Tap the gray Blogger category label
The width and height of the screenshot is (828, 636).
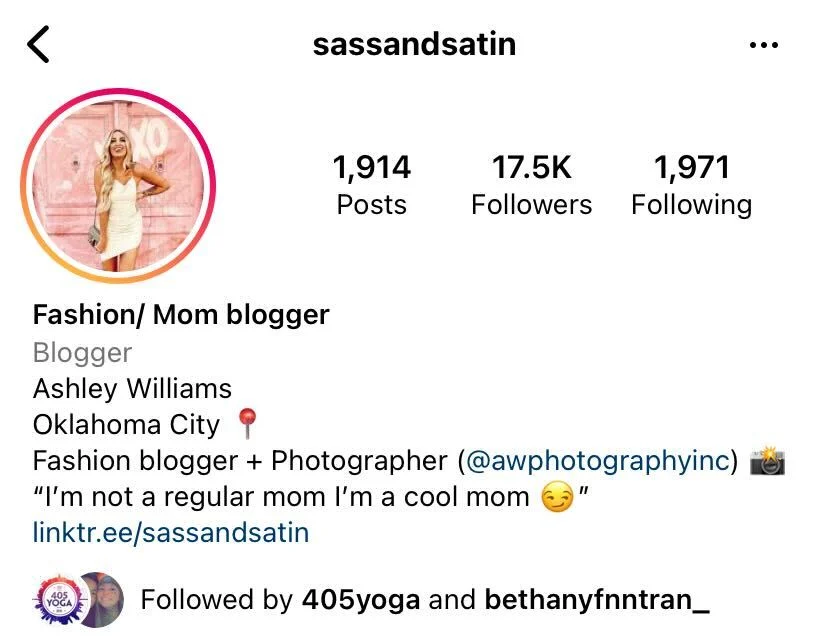(x=82, y=352)
